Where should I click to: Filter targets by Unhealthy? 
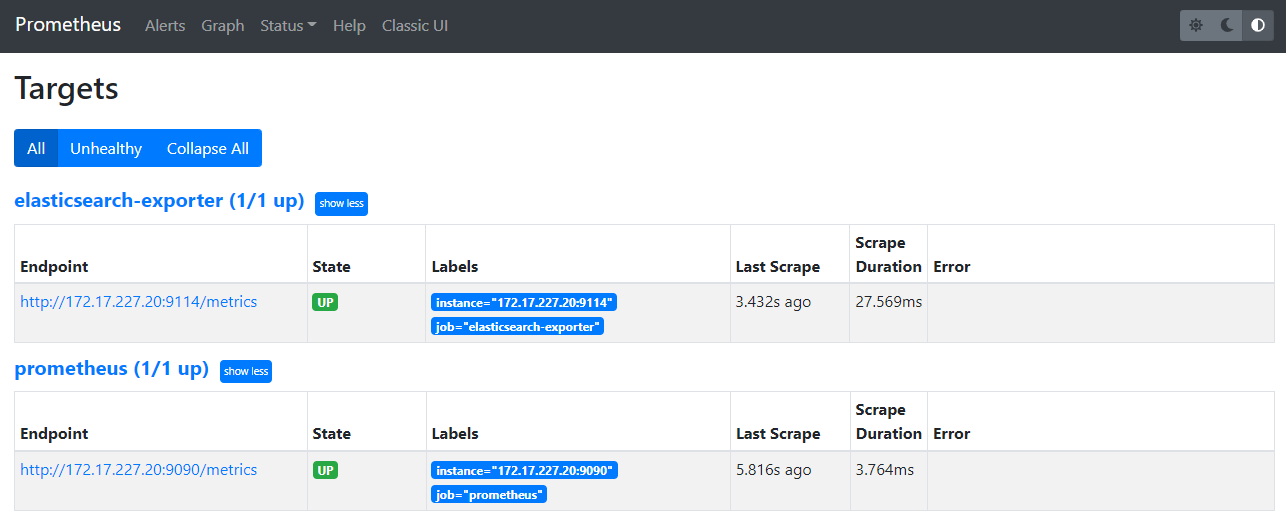106,148
